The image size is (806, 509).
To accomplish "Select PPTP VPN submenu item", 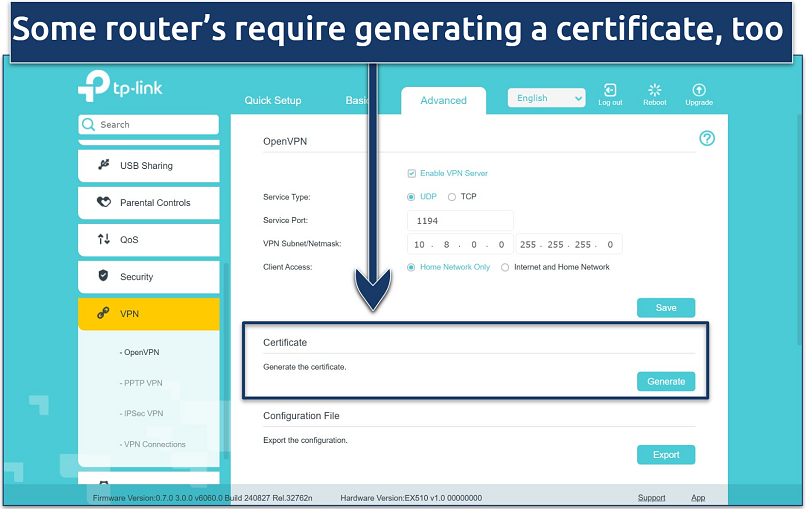I will click(141, 383).
